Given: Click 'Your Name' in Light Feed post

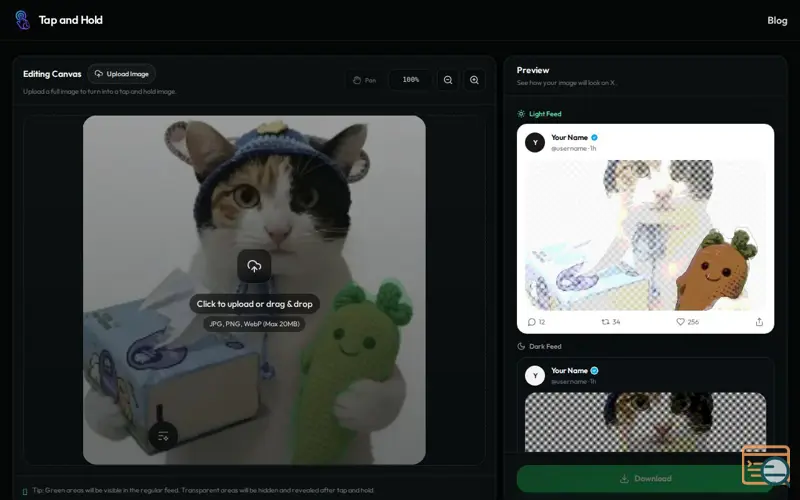Looking at the screenshot, I should [569, 138].
